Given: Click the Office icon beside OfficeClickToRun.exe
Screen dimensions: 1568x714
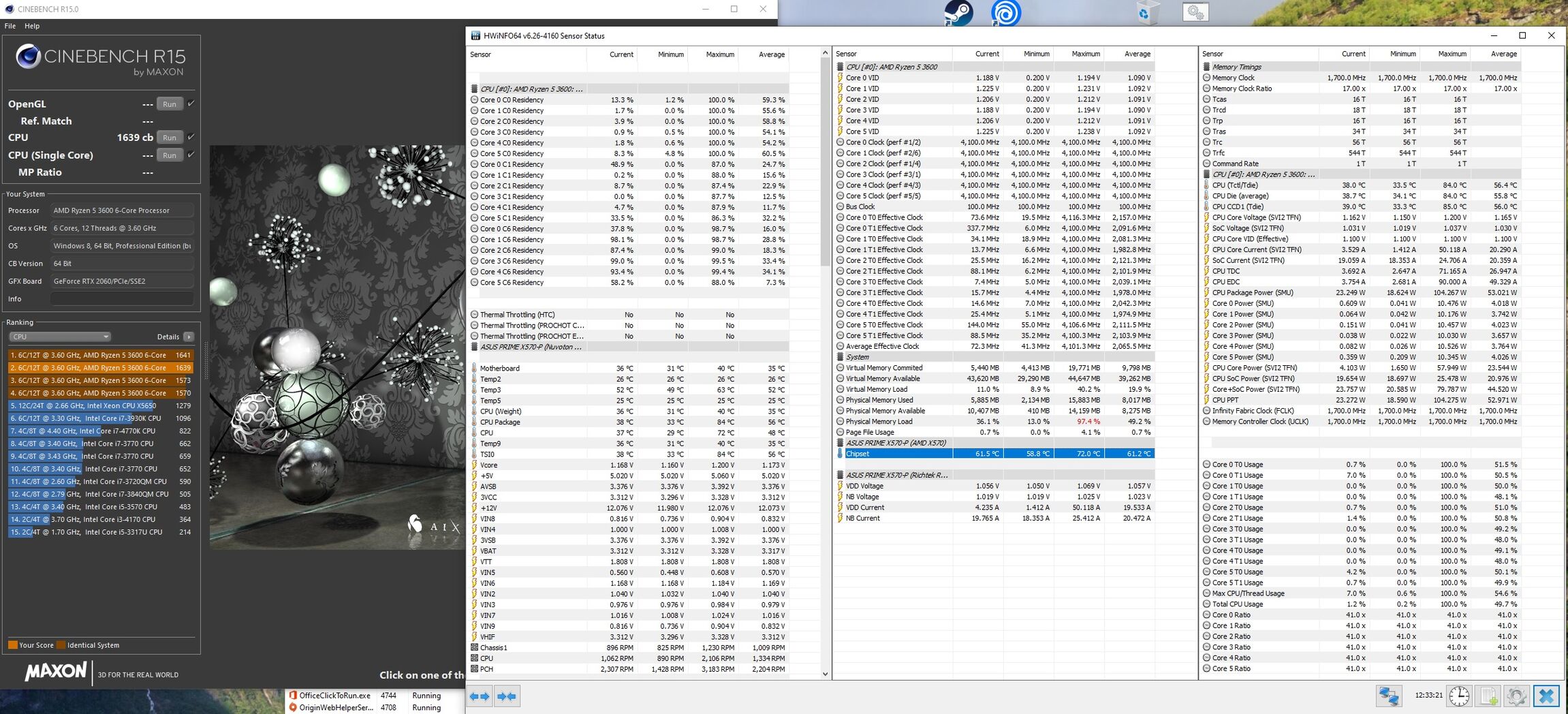Looking at the screenshot, I should coord(293,696).
